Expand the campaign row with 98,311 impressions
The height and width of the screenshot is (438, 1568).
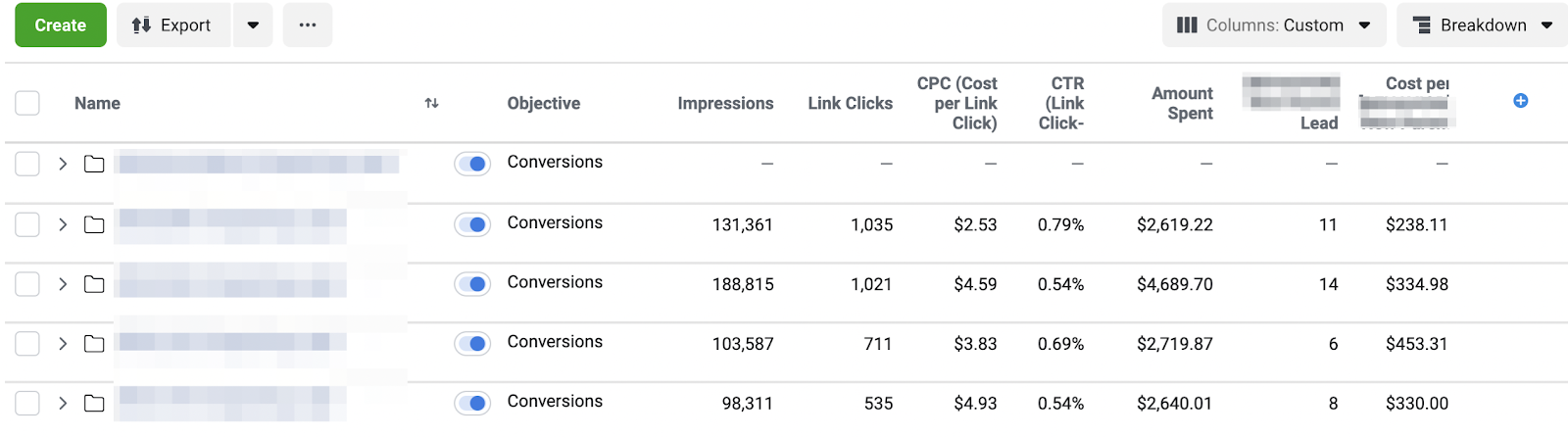pyautogui.click(x=63, y=403)
